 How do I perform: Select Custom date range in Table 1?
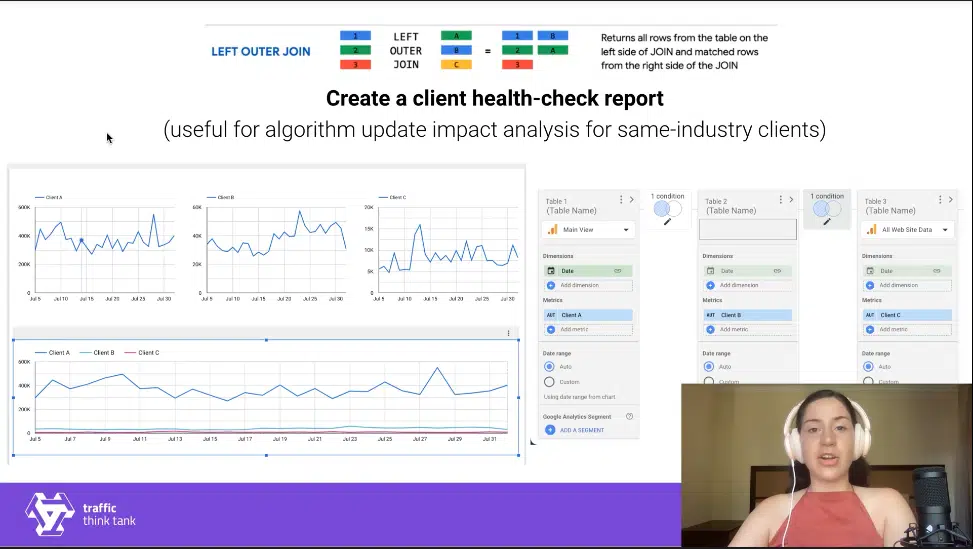click(x=549, y=382)
